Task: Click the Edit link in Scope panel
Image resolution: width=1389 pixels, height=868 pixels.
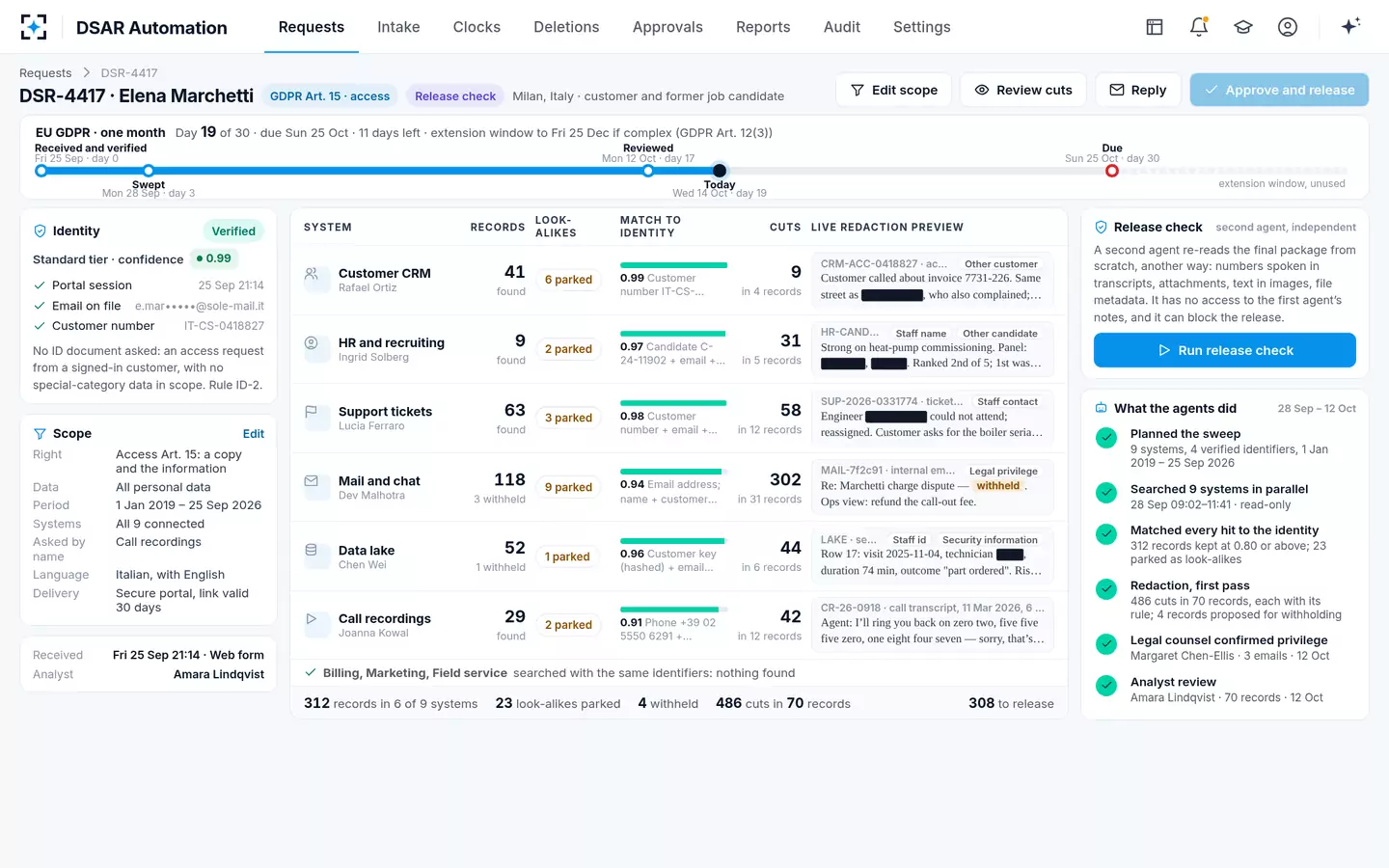Action: 254,434
